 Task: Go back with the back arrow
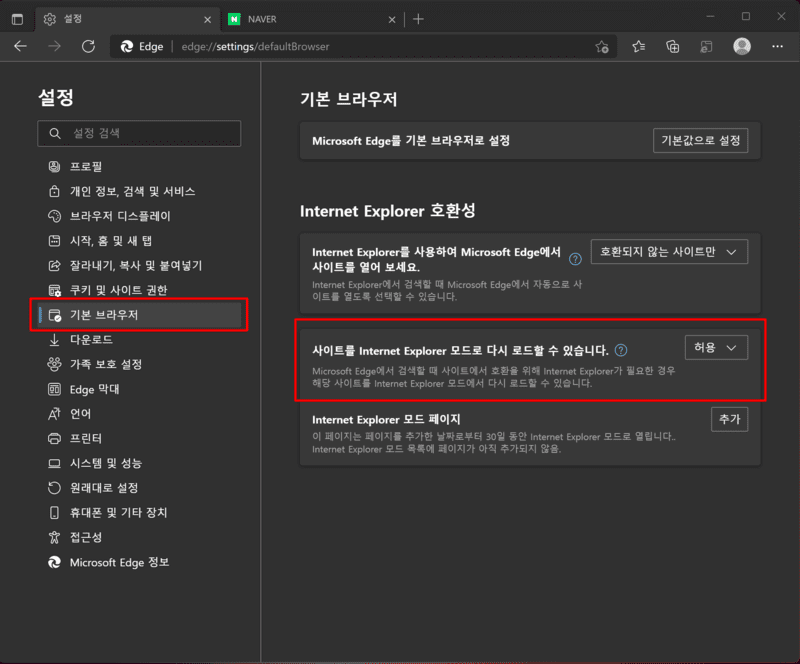click(20, 46)
